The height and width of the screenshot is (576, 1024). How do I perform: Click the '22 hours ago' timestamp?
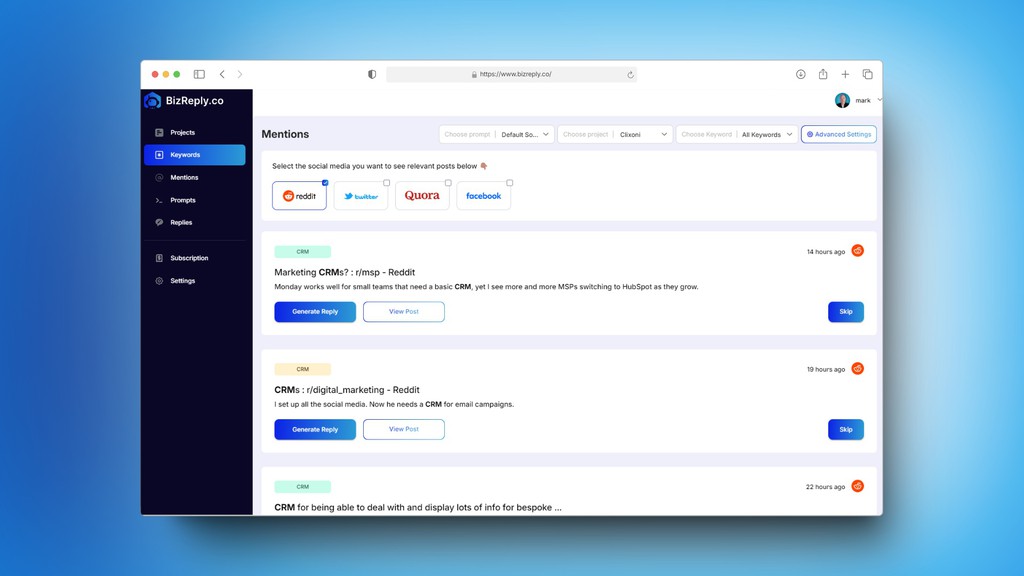click(x=825, y=487)
